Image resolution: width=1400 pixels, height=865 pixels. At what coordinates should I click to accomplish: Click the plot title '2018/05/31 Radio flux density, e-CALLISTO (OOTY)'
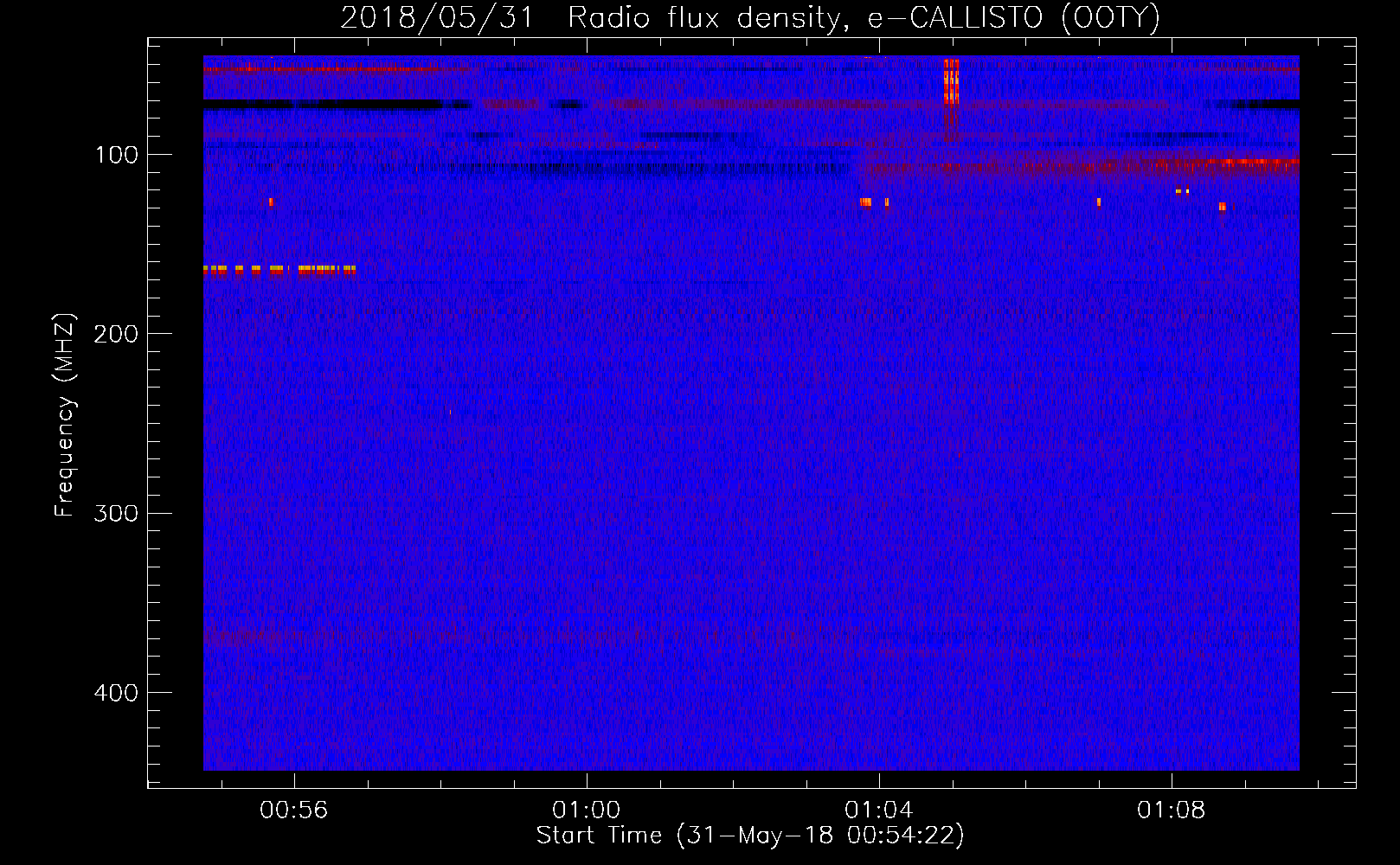[750, 17]
